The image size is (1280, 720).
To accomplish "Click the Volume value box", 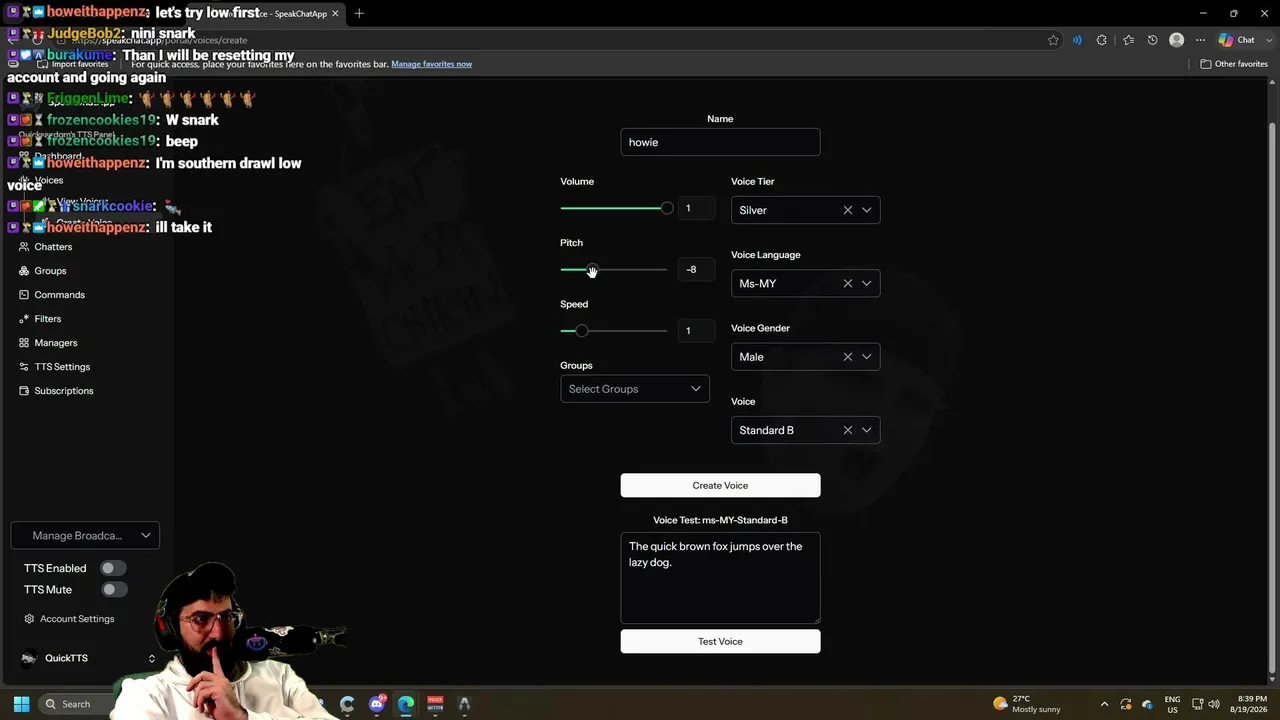I will point(695,208).
